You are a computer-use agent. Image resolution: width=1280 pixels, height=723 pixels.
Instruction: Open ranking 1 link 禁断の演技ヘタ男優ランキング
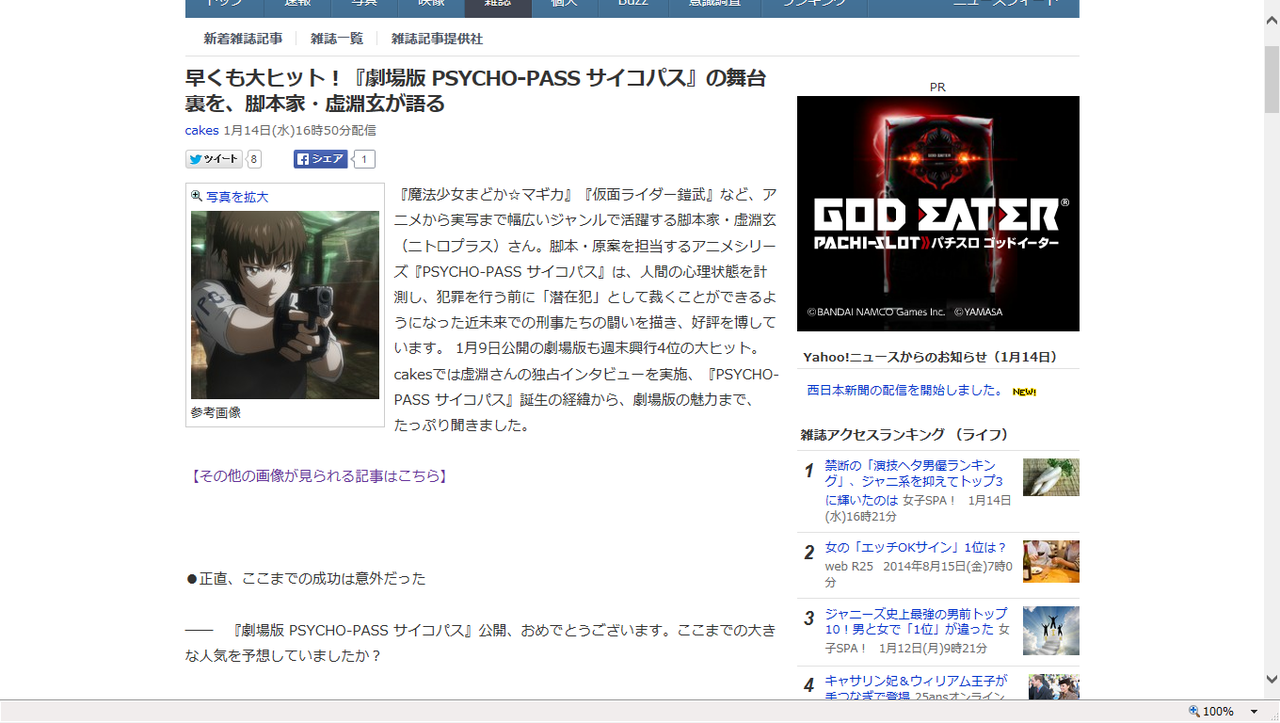point(914,482)
